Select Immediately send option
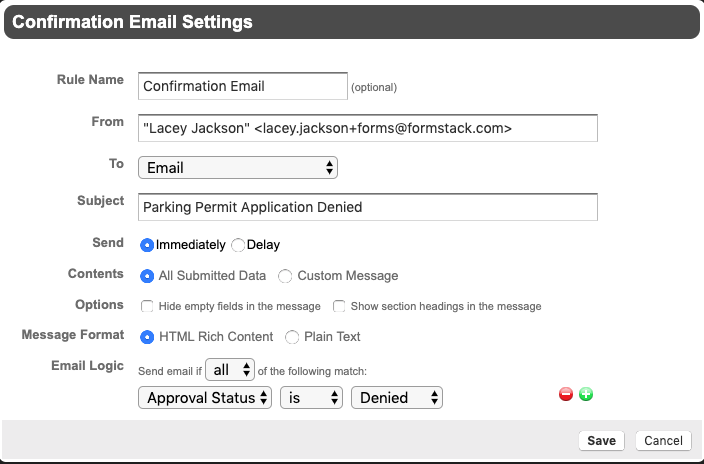The height and width of the screenshot is (464, 704). coord(147,245)
